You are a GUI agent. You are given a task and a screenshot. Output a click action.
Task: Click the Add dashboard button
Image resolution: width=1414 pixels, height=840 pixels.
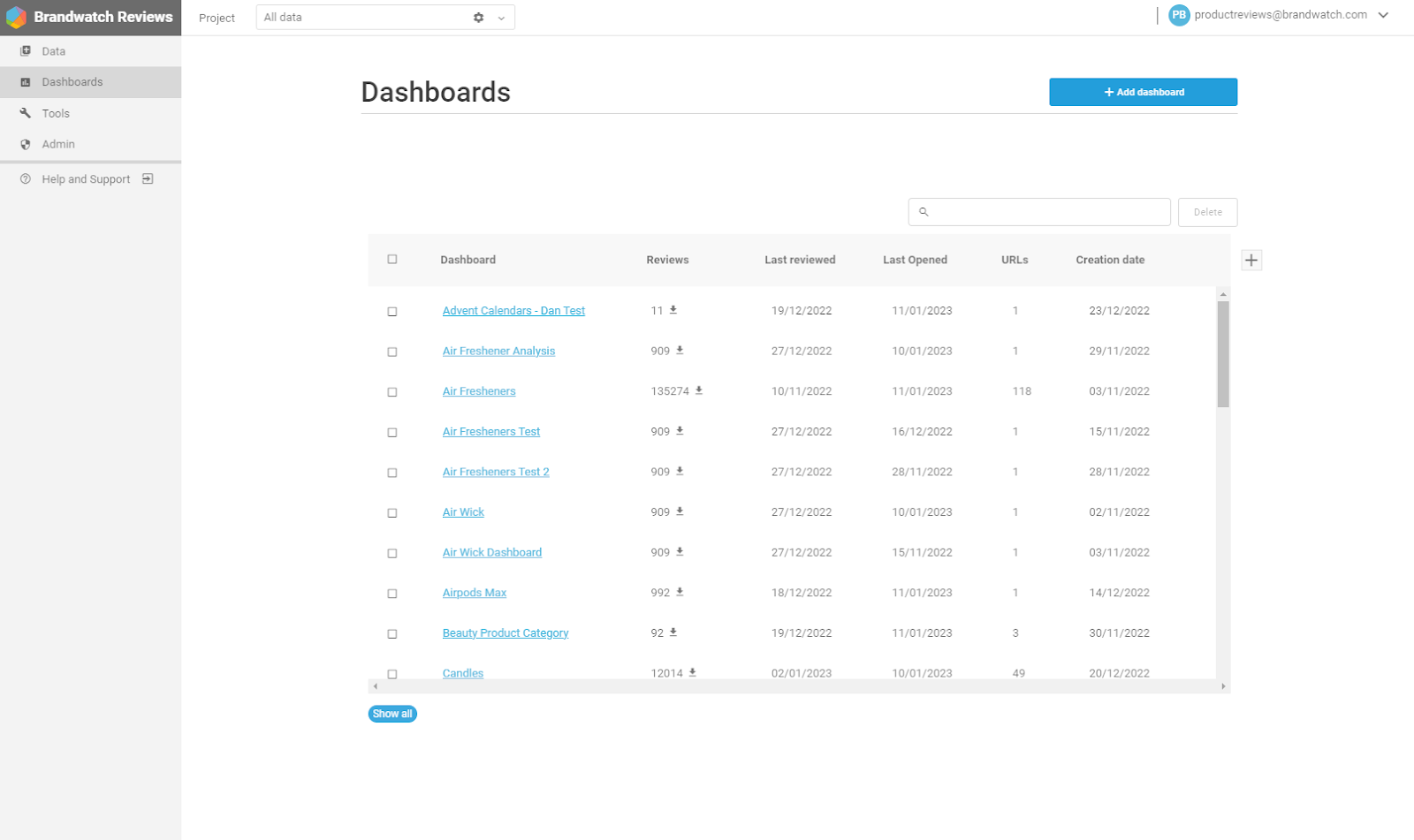(1143, 92)
